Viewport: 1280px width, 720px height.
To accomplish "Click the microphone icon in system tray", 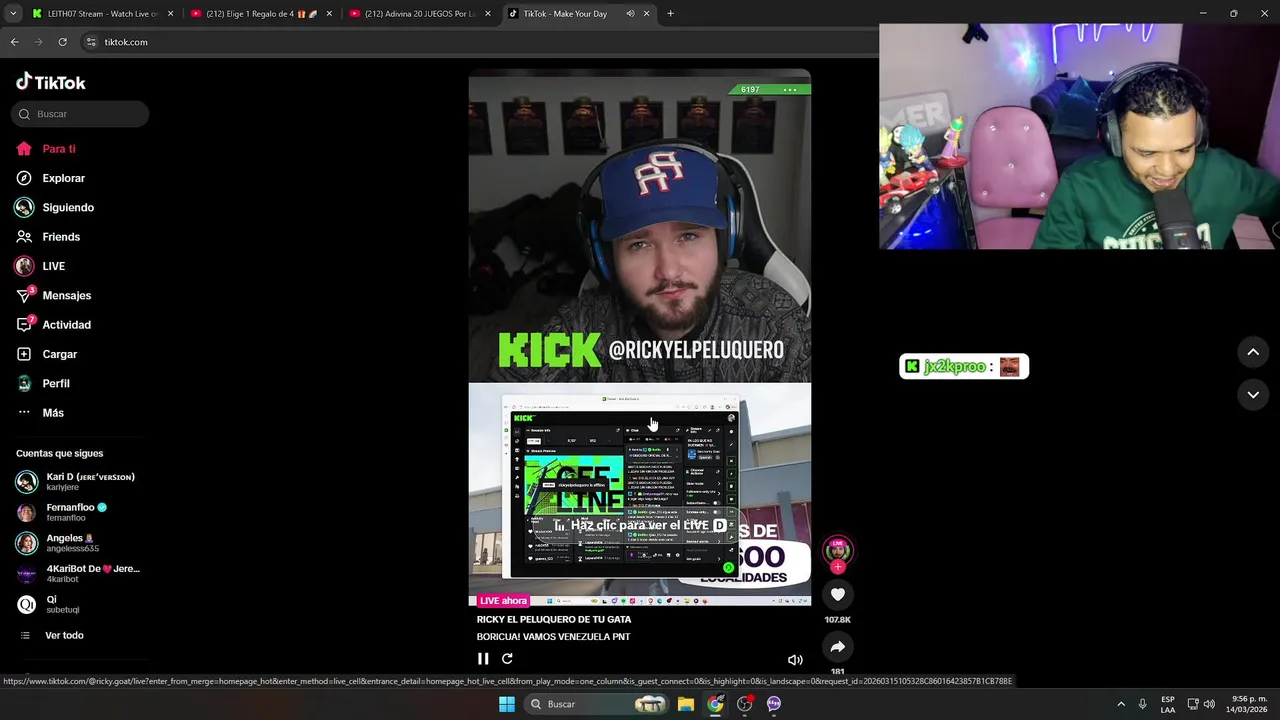I will tap(1142, 704).
